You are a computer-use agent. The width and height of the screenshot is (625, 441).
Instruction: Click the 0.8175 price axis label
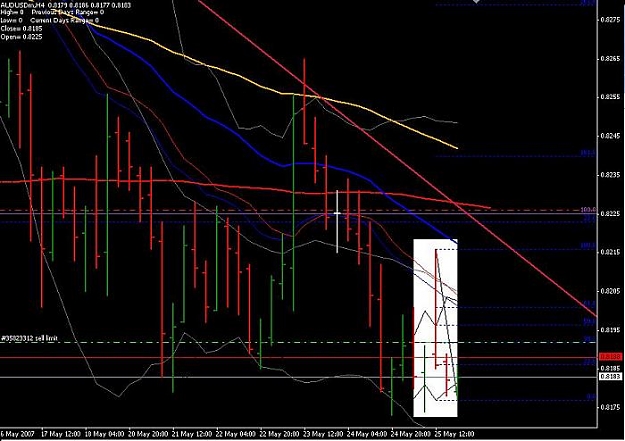point(610,407)
